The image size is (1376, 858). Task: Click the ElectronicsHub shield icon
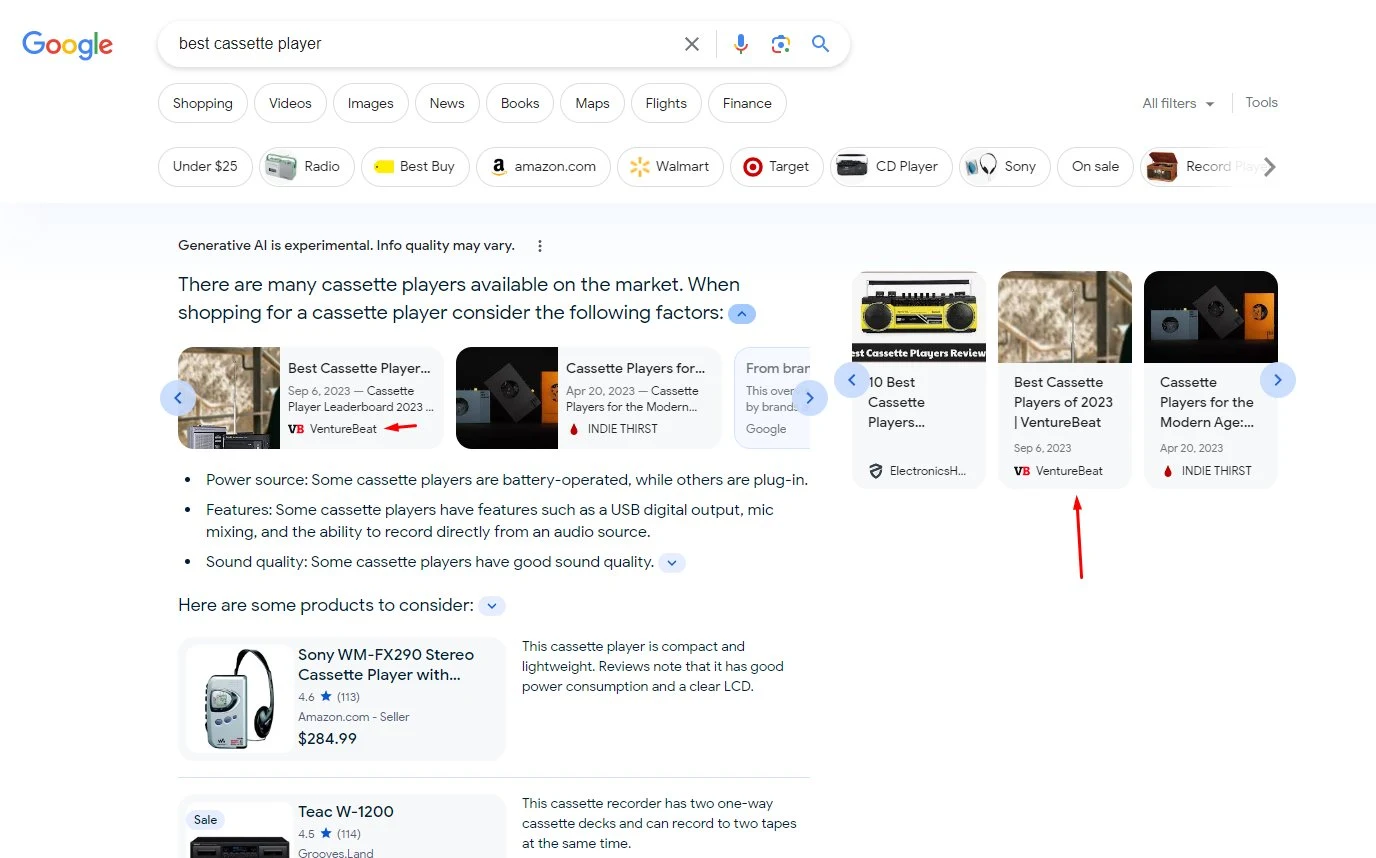point(876,471)
